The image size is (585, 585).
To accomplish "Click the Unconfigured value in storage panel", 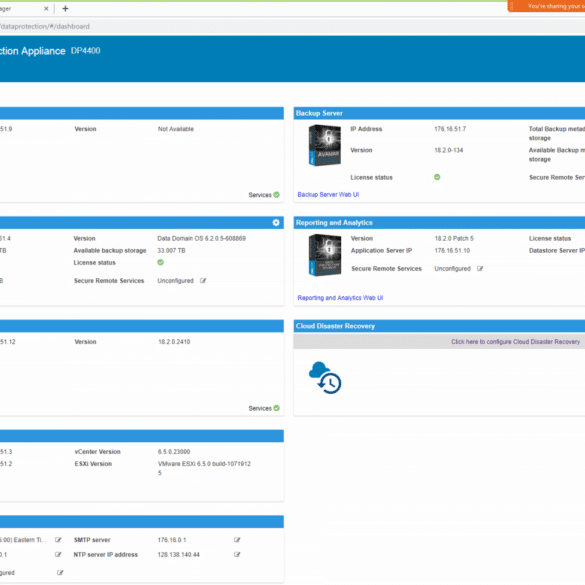I will click(175, 281).
